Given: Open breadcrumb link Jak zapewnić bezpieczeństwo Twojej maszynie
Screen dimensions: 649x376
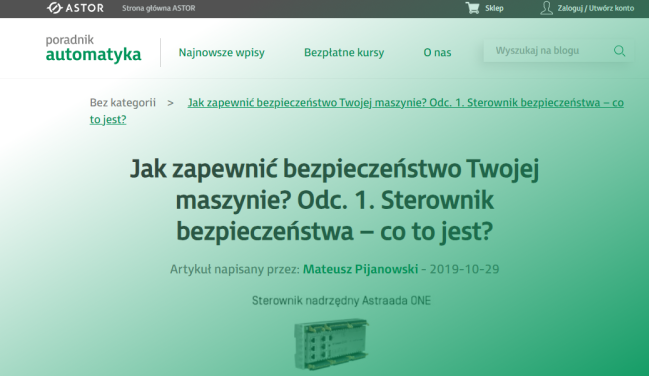Looking at the screenshot, I should pyautogui.click(x=357, y=111).
